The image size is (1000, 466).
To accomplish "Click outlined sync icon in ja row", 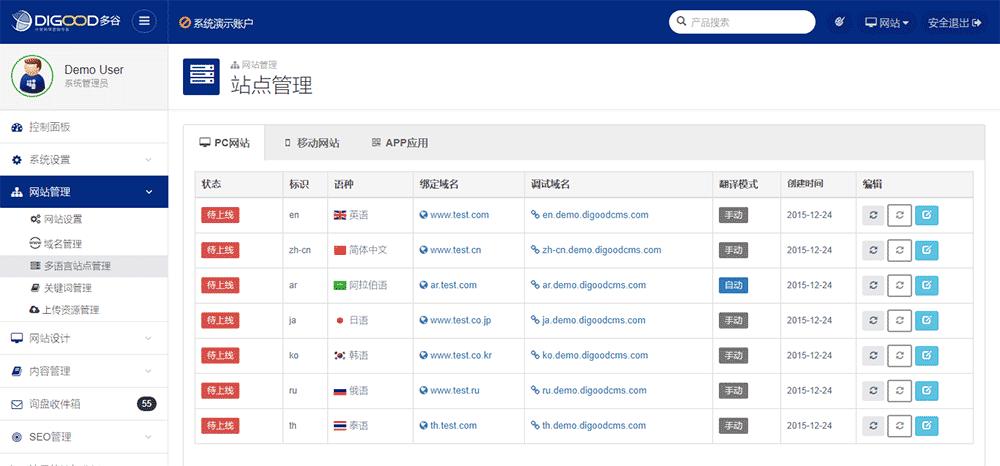I will pyautogui.click(x=900, y=321).
